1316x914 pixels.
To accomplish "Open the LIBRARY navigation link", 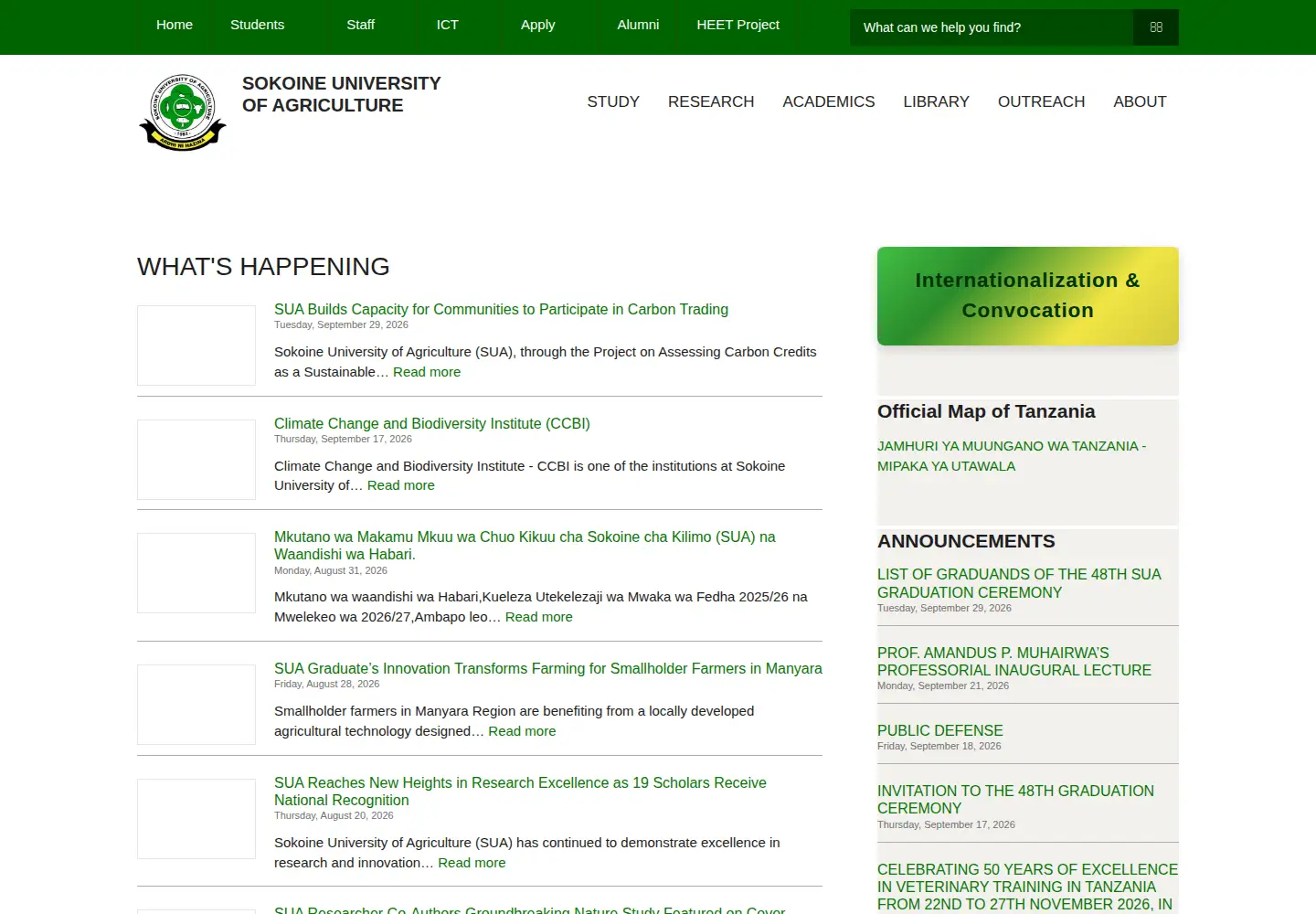I will pyautogui.click(x=936, y=101).
